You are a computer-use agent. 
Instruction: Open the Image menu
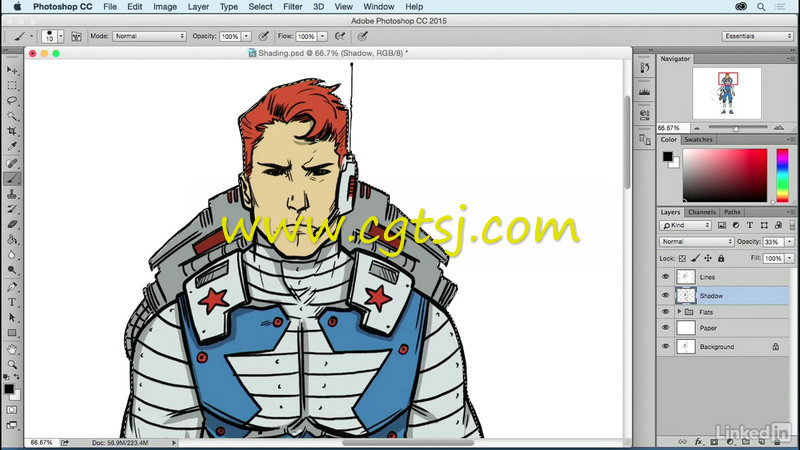[x=165, y=7]
